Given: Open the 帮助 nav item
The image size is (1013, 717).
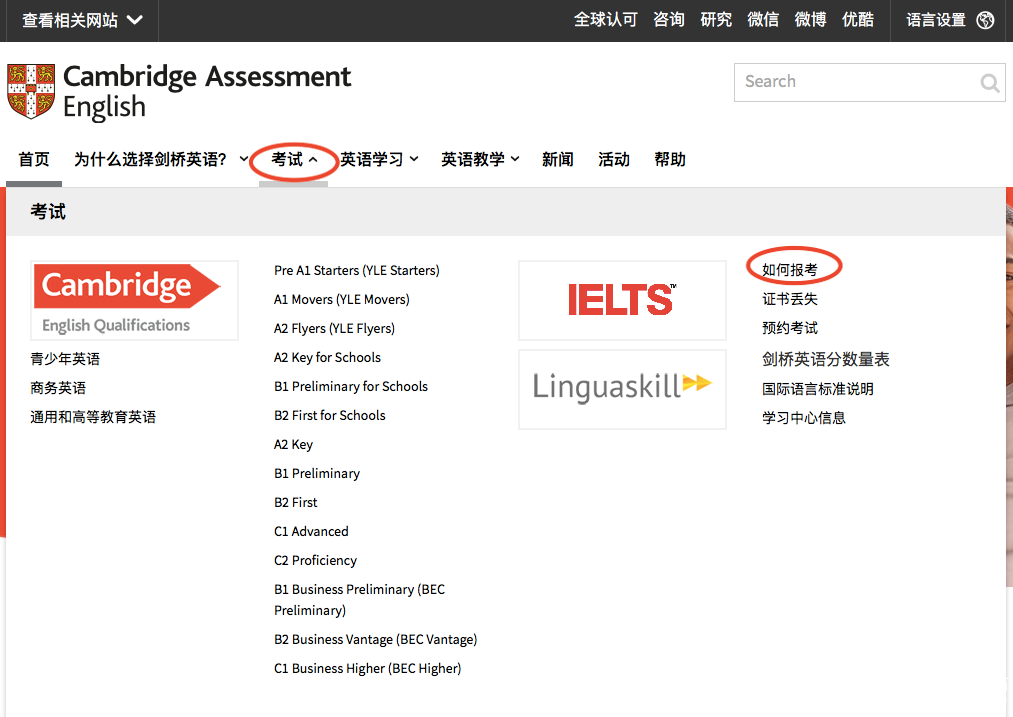Looking at the screenshot, I should [x=670, y=160].
